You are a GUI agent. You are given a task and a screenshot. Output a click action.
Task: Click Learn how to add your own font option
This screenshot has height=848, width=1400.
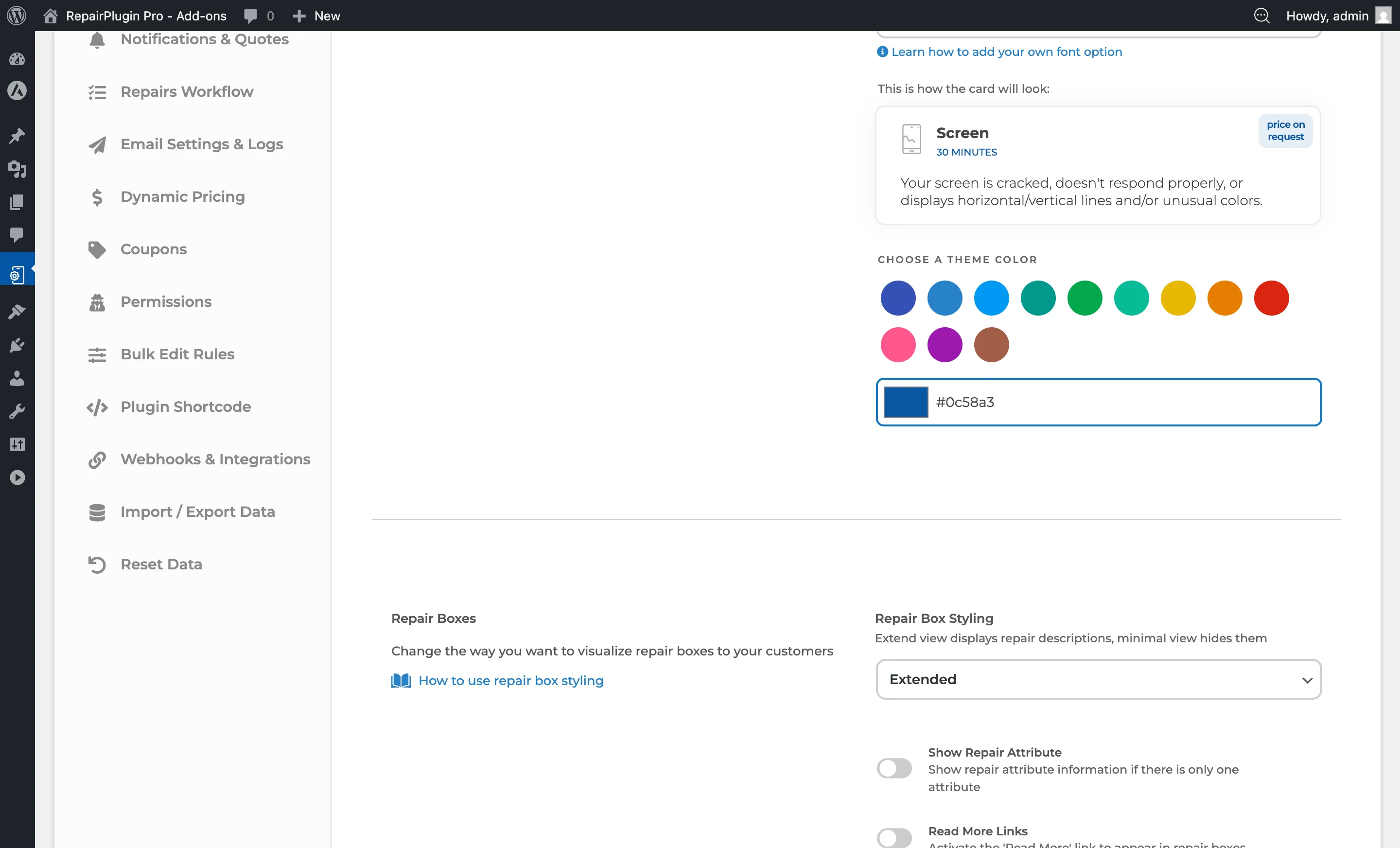[x=1006, y=52]
